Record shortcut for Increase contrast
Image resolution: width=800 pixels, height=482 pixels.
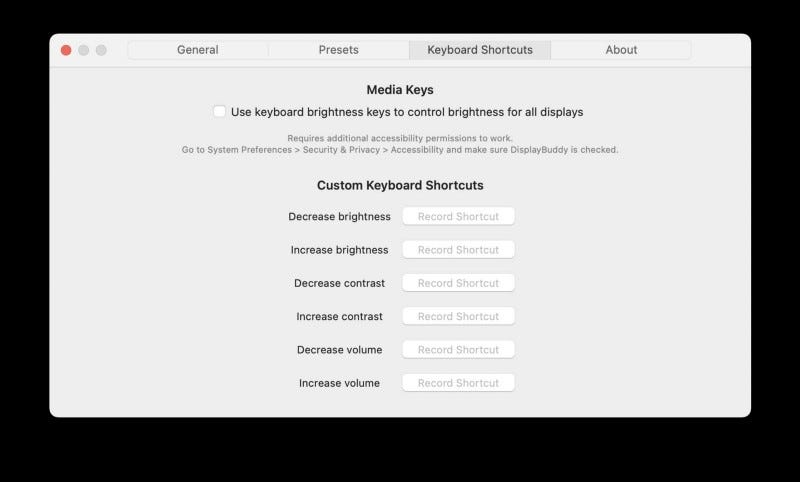[458, 316]
